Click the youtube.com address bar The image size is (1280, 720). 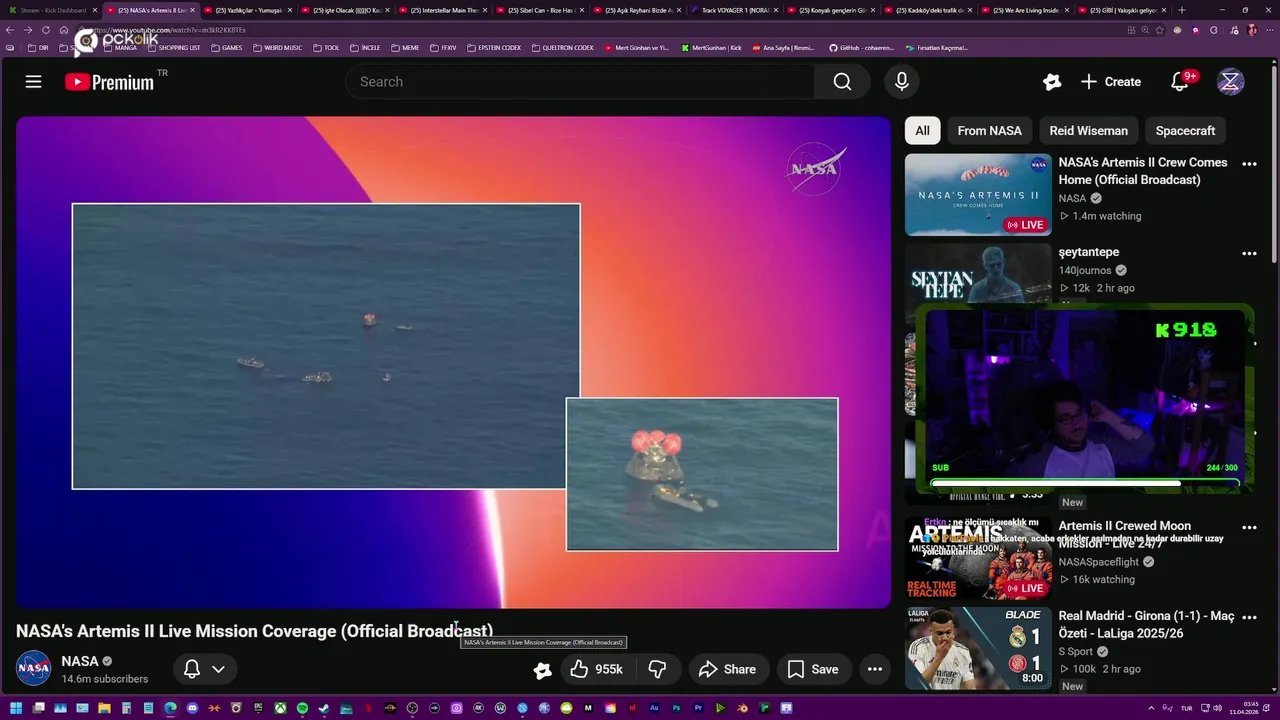pyautogui.click(x=600, y=30)
